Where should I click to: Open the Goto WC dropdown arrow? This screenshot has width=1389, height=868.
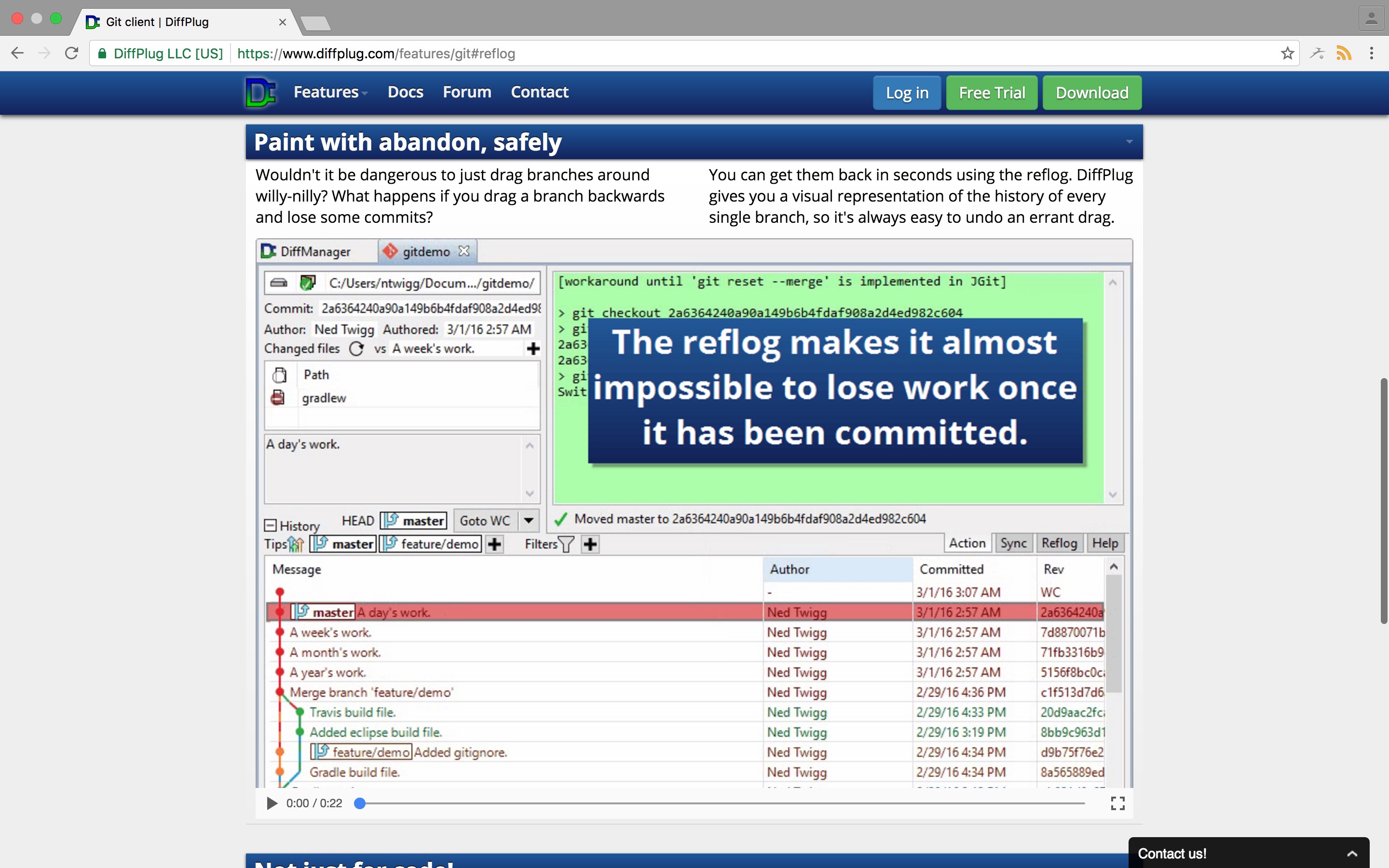coord(529,521)
